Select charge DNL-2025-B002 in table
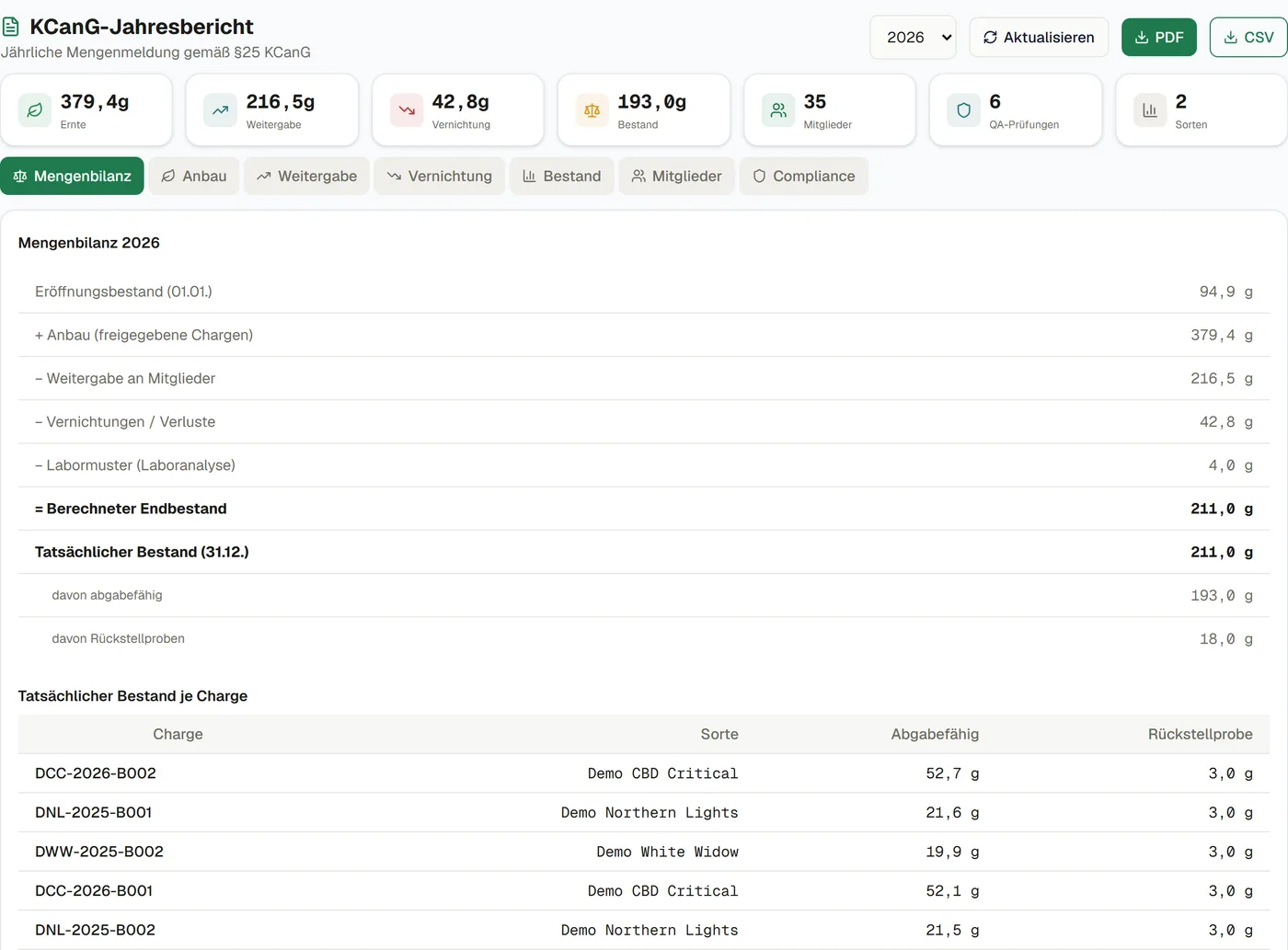The width and height of the screenshot is (1288, 950). point(95,930)
